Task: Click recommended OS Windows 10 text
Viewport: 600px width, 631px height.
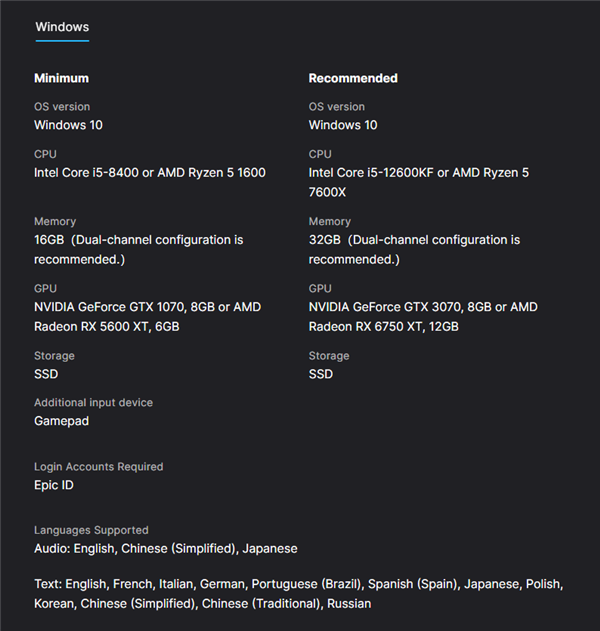Action: click(x=343, y=125)
